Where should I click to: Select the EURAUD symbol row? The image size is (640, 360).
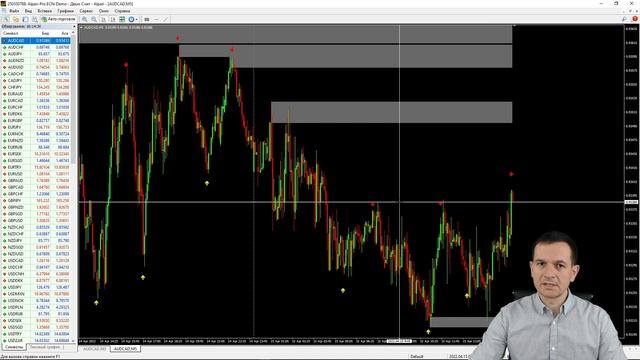coord(36,94)
